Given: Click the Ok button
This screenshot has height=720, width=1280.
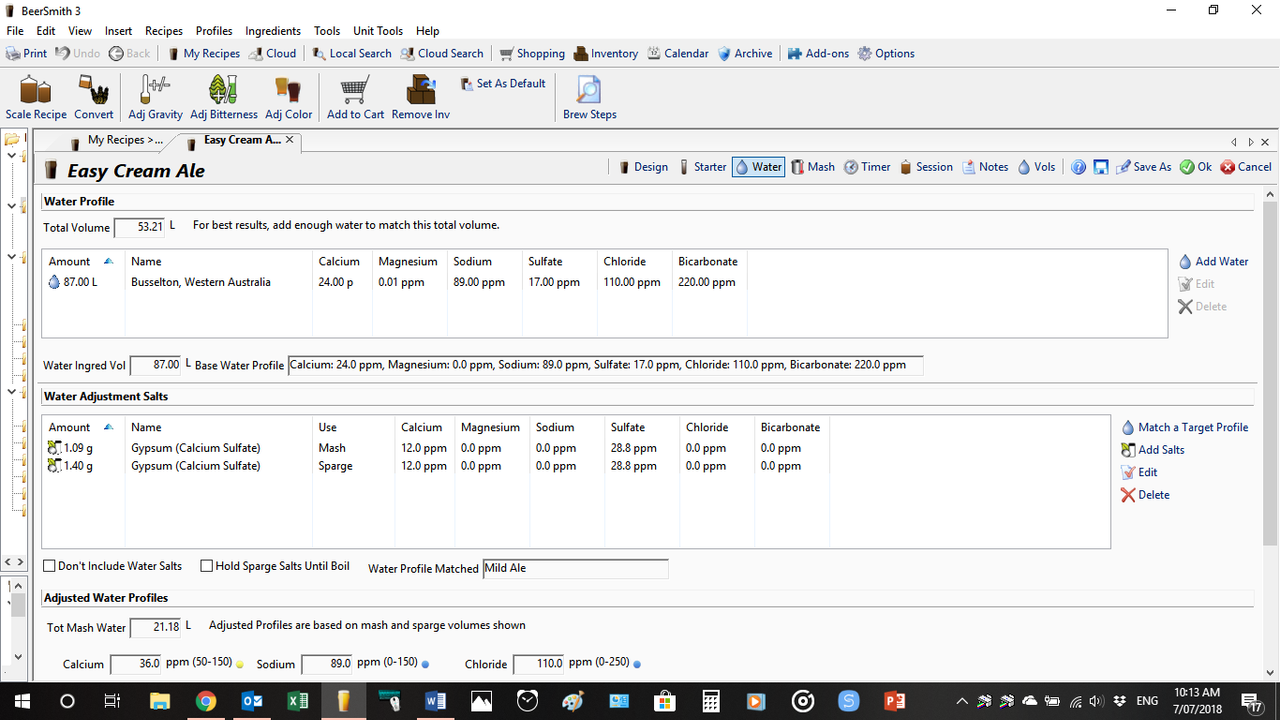Looking at the screenshot, I should pyautogui.click(x=1196, y=167).
